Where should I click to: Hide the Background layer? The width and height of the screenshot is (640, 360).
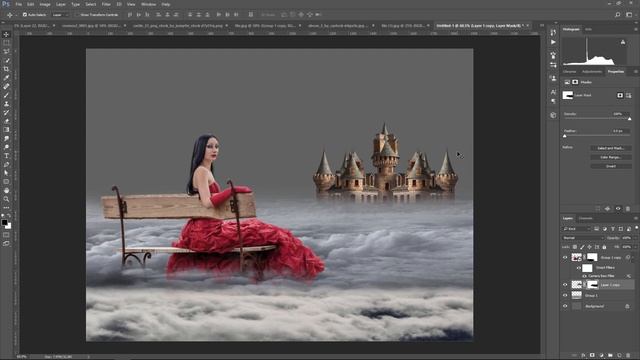(x=565, y=306)
